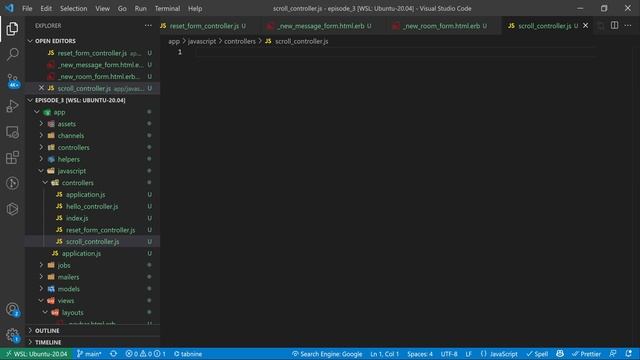Change indentation Spaces: 4

click(x=420, y=354)
